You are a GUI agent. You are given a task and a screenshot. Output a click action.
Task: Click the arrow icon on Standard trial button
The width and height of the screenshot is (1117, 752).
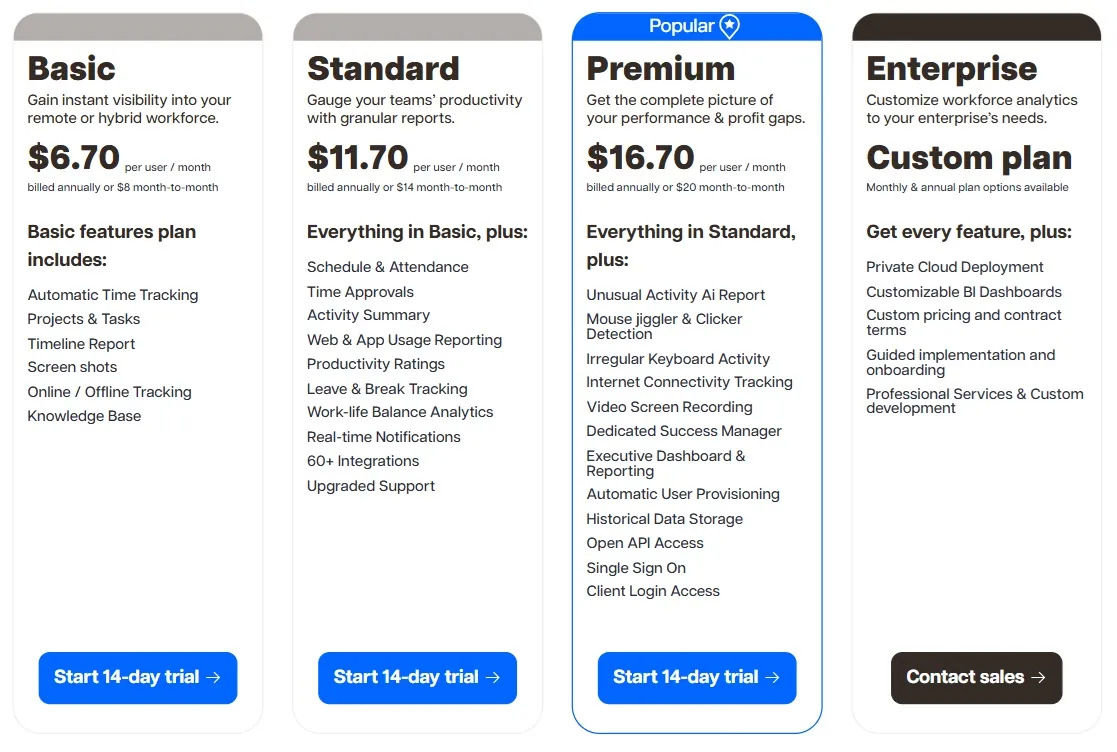click(492, 677)
